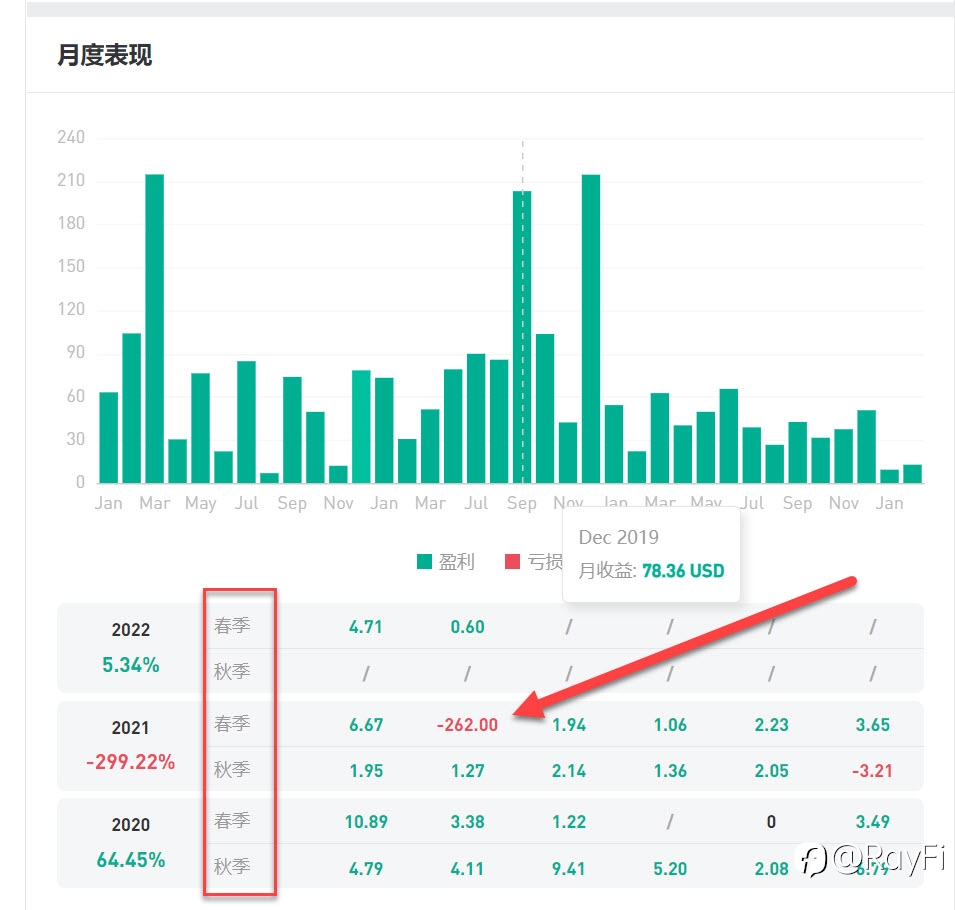
Task: Select the 64.45% yearly return
Action: click(130, 859)
